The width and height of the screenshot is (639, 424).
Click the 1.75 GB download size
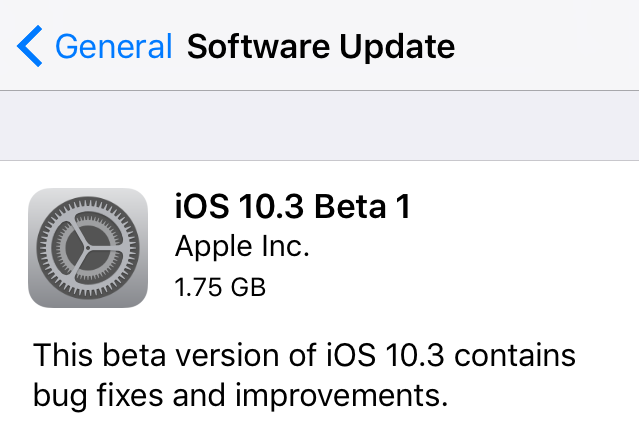(x=220, y=288)
